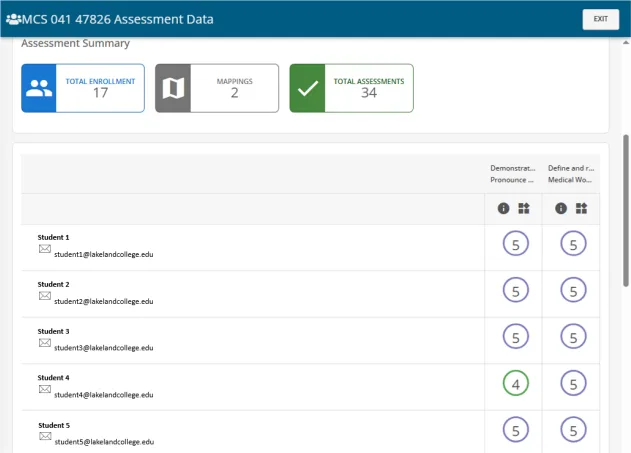The image size is (631, 453).
Task: Click the vertical scrollbar thumb
Action: click(x=626, y=210)
